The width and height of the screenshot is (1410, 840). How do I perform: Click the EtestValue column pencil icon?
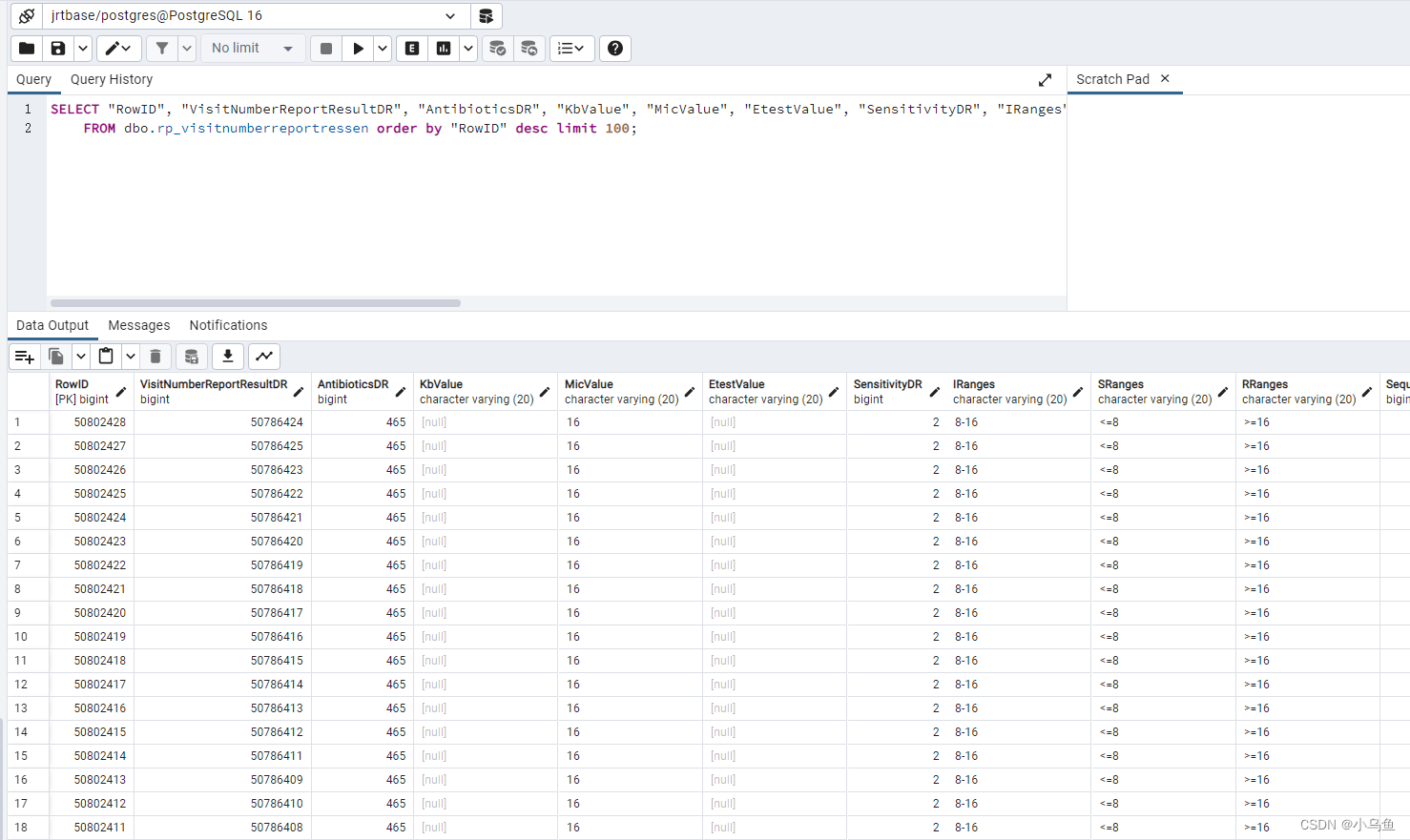(x=834, y=392)
